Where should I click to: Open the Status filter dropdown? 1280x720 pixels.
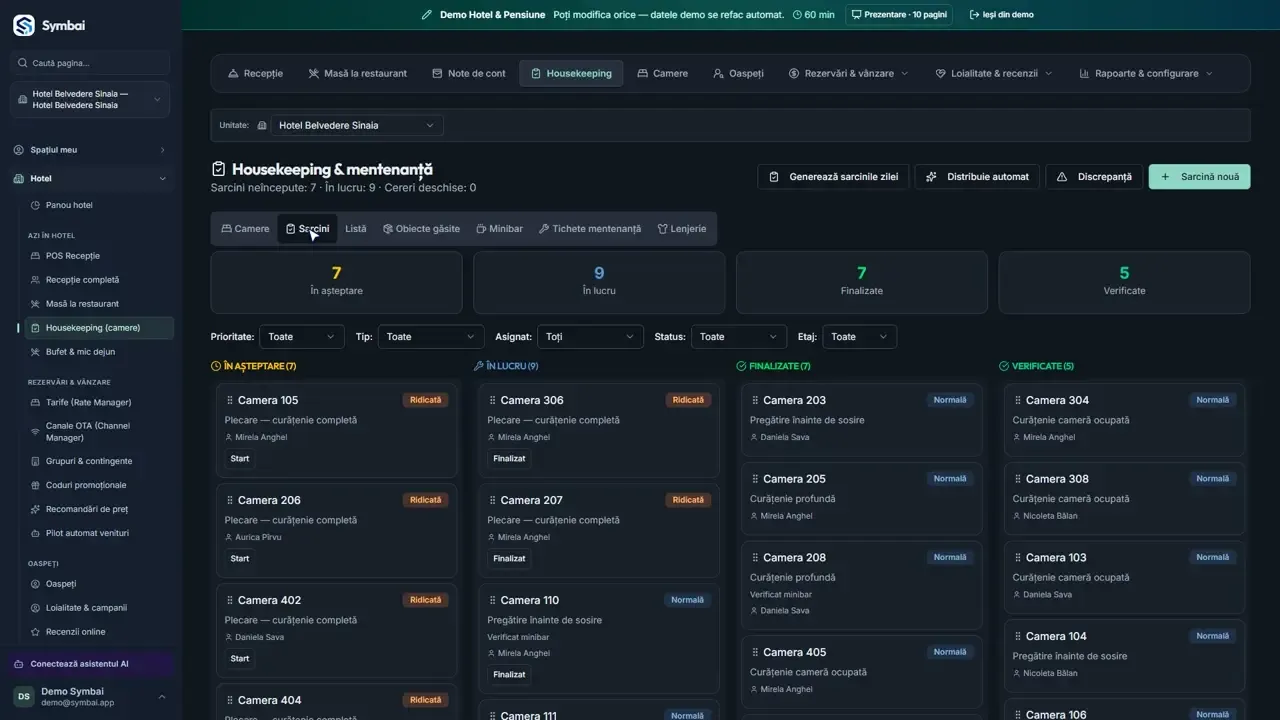click(739, 337)
